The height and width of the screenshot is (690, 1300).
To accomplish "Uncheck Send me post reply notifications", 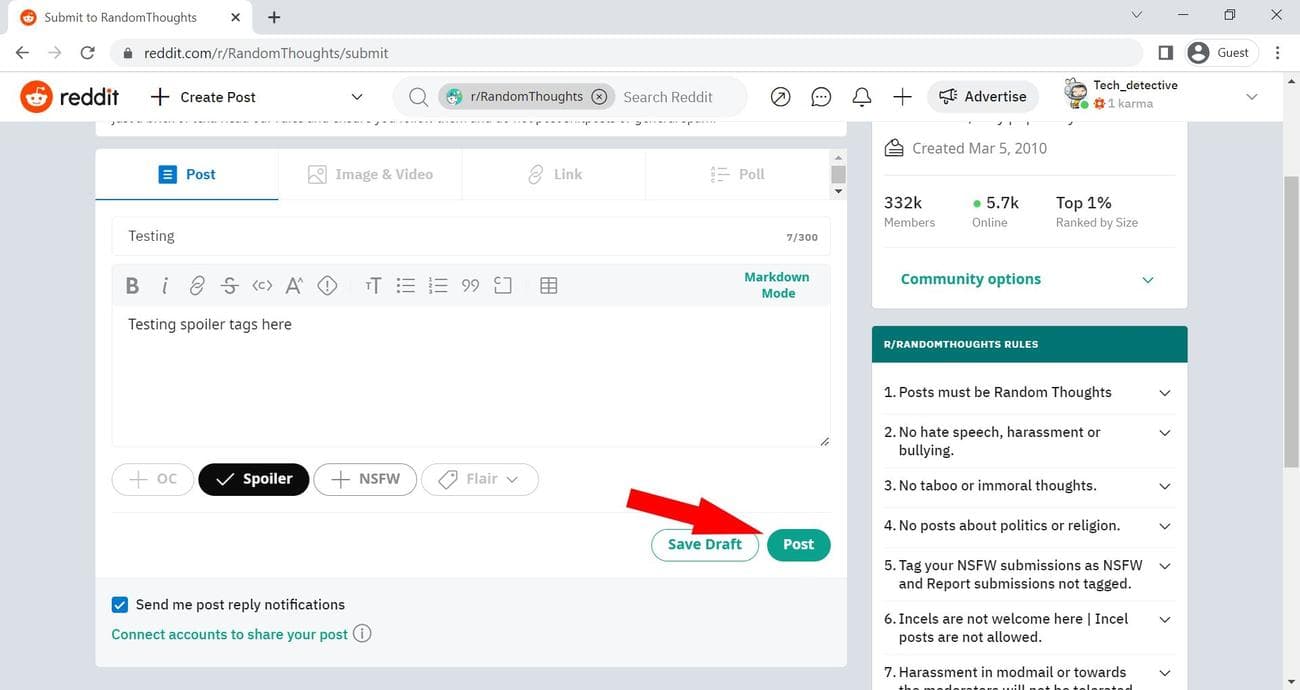I will click(120, 605).
